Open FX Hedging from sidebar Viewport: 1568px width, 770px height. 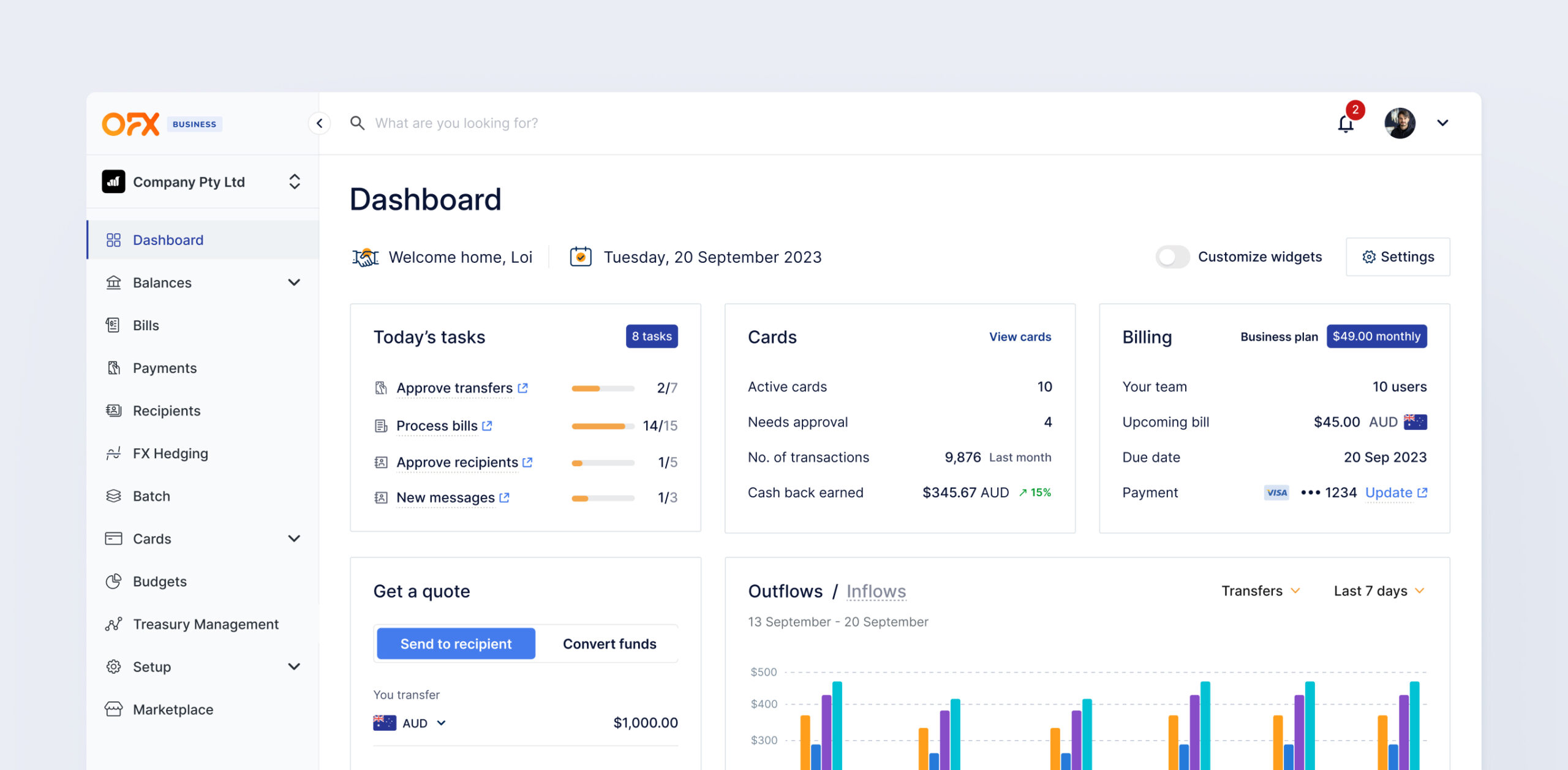pos(170,453)
